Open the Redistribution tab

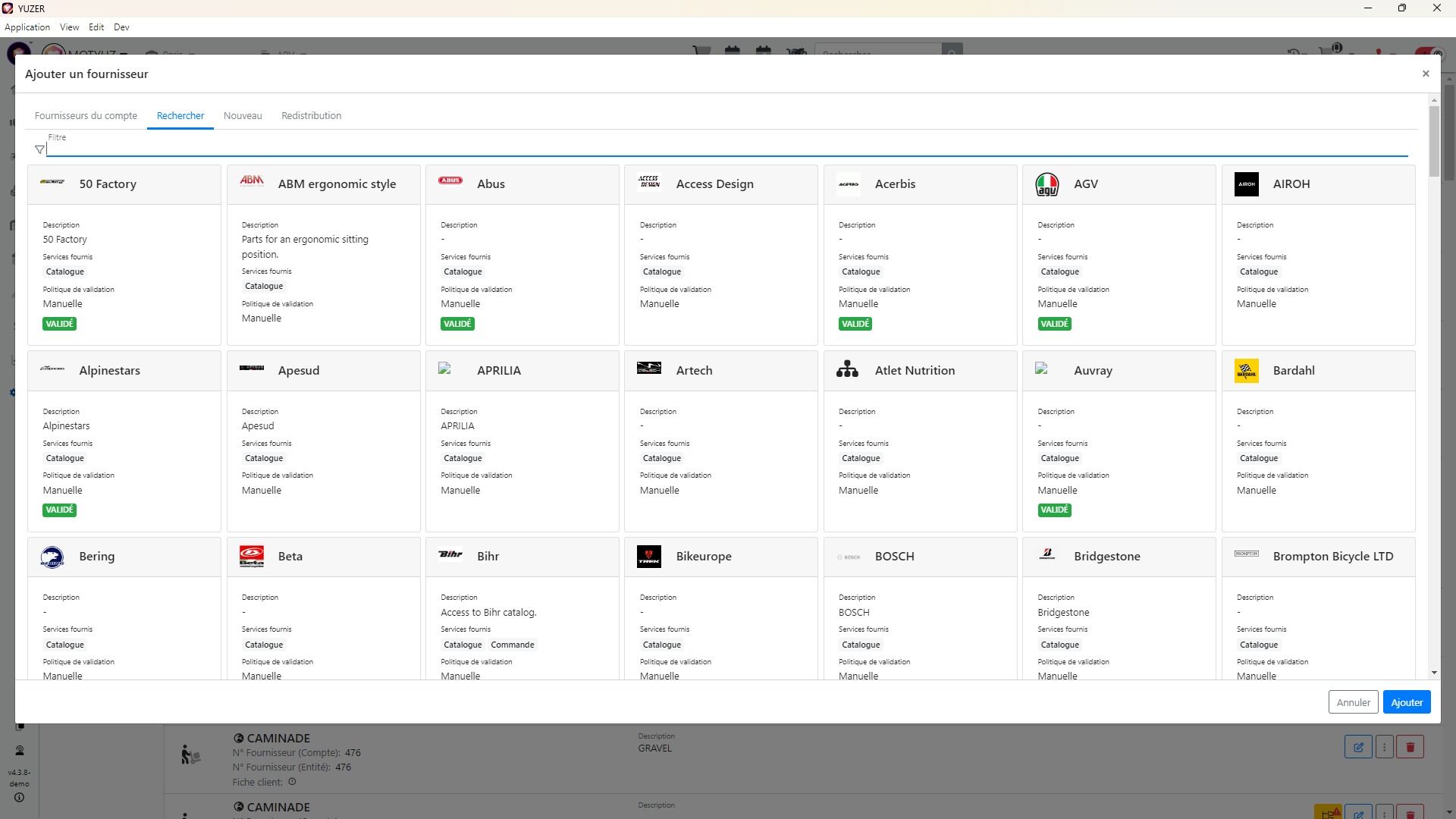click(x=311, y=116)
